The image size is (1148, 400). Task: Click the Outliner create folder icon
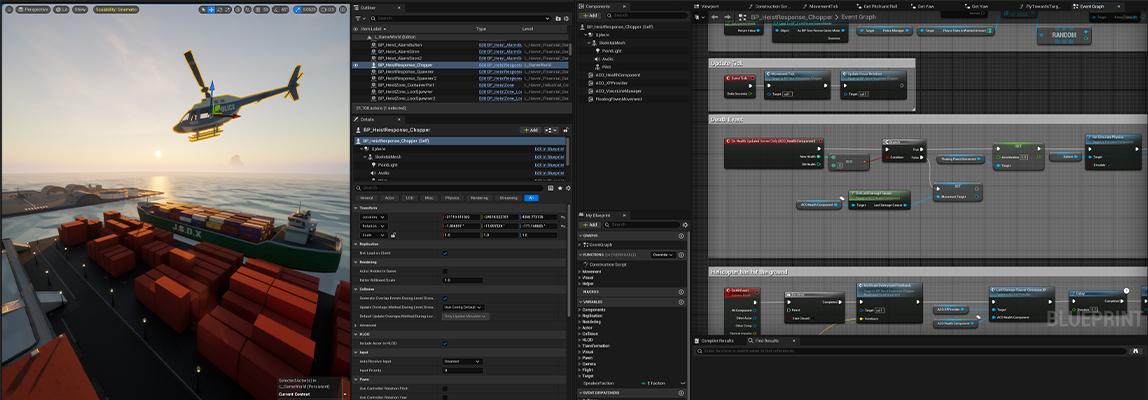tap(558, 18)
